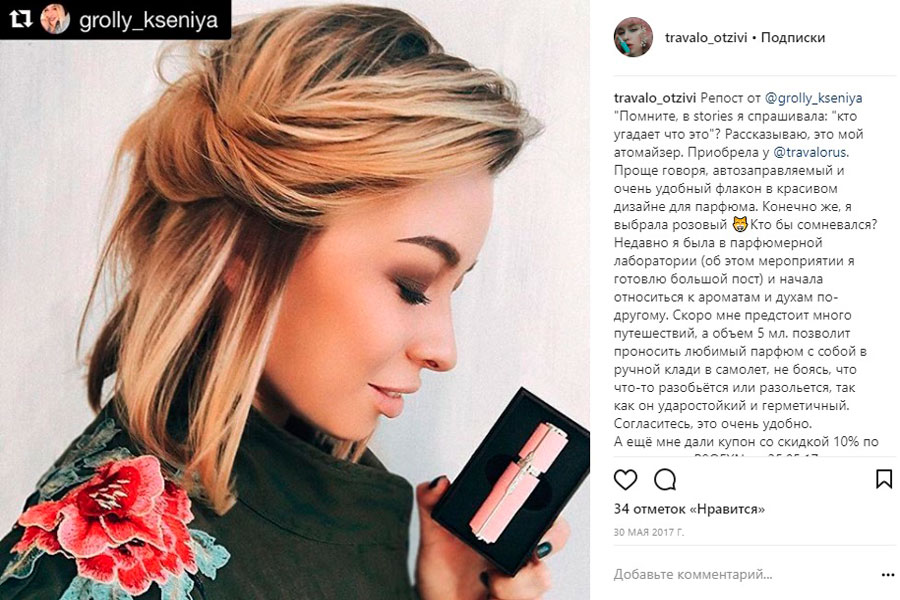The width and height of the screenshot is (900, 600).
Task: Click travalo_otzivi username in the caption
Action: (x=655, y=98)
